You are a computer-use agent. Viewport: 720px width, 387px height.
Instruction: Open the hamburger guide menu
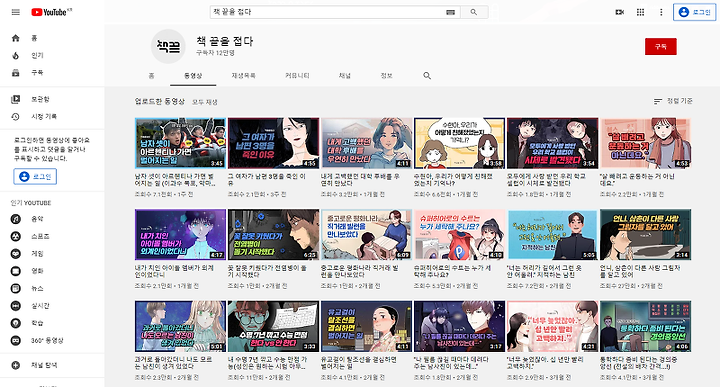click(16, 12)
